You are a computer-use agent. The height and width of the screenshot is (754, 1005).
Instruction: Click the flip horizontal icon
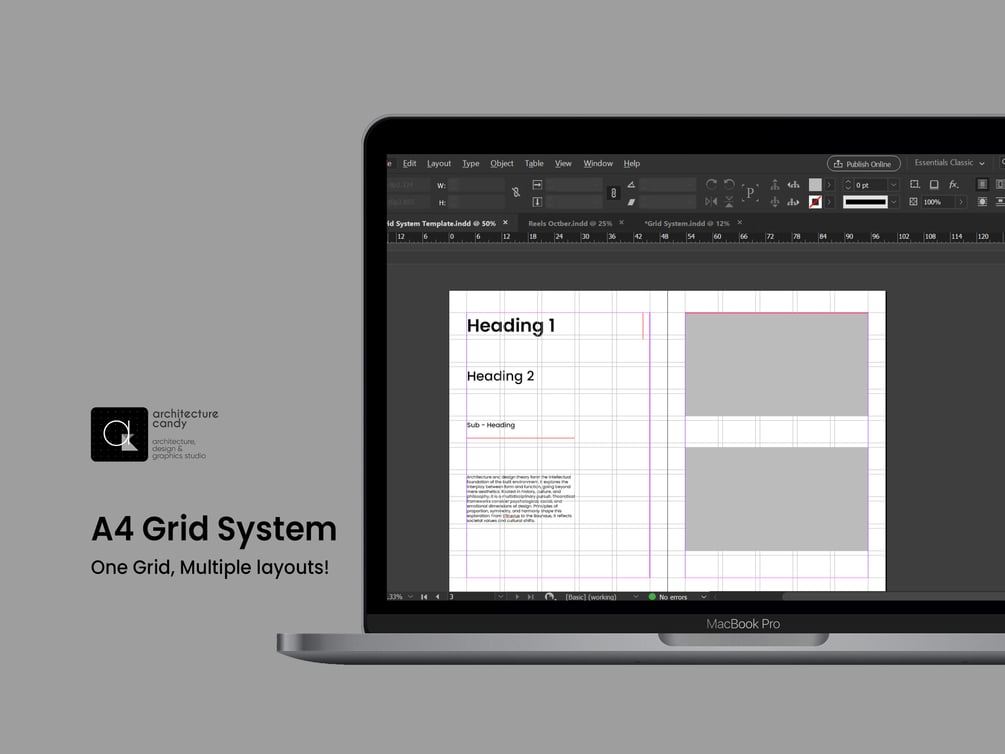click(711, 202)
